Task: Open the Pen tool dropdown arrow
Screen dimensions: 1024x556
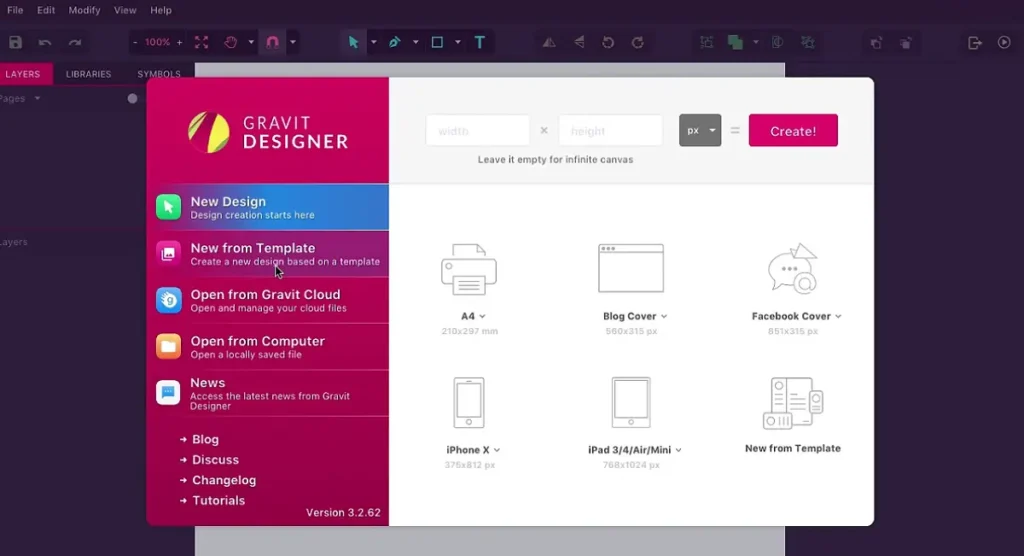Action: pos(415,42)
